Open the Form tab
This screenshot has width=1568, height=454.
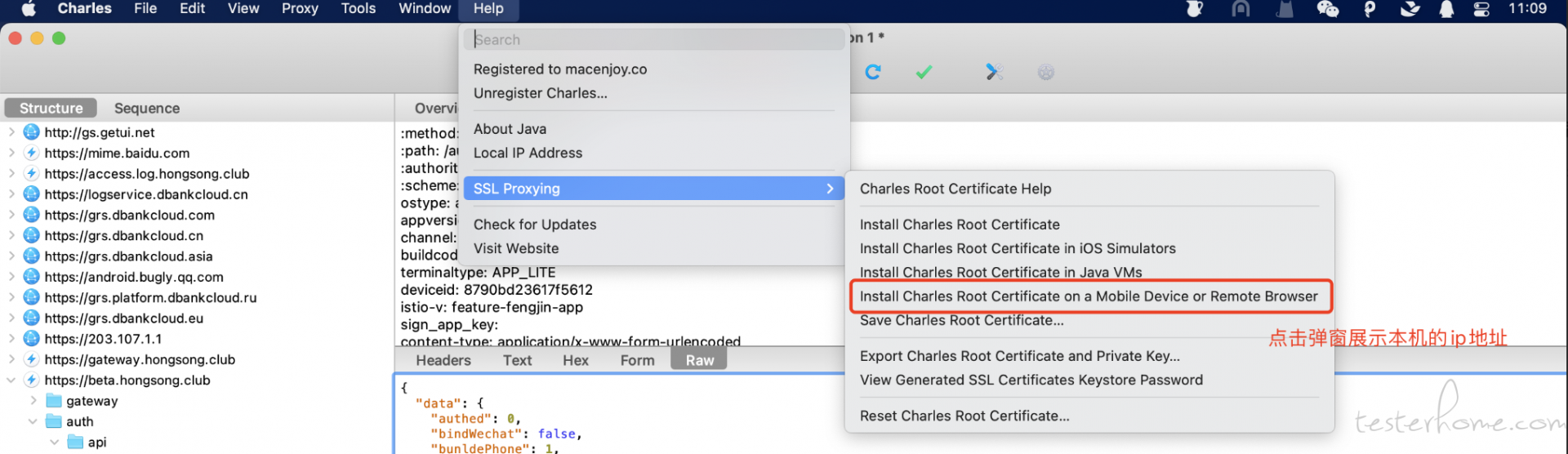(x=637, y=360)
